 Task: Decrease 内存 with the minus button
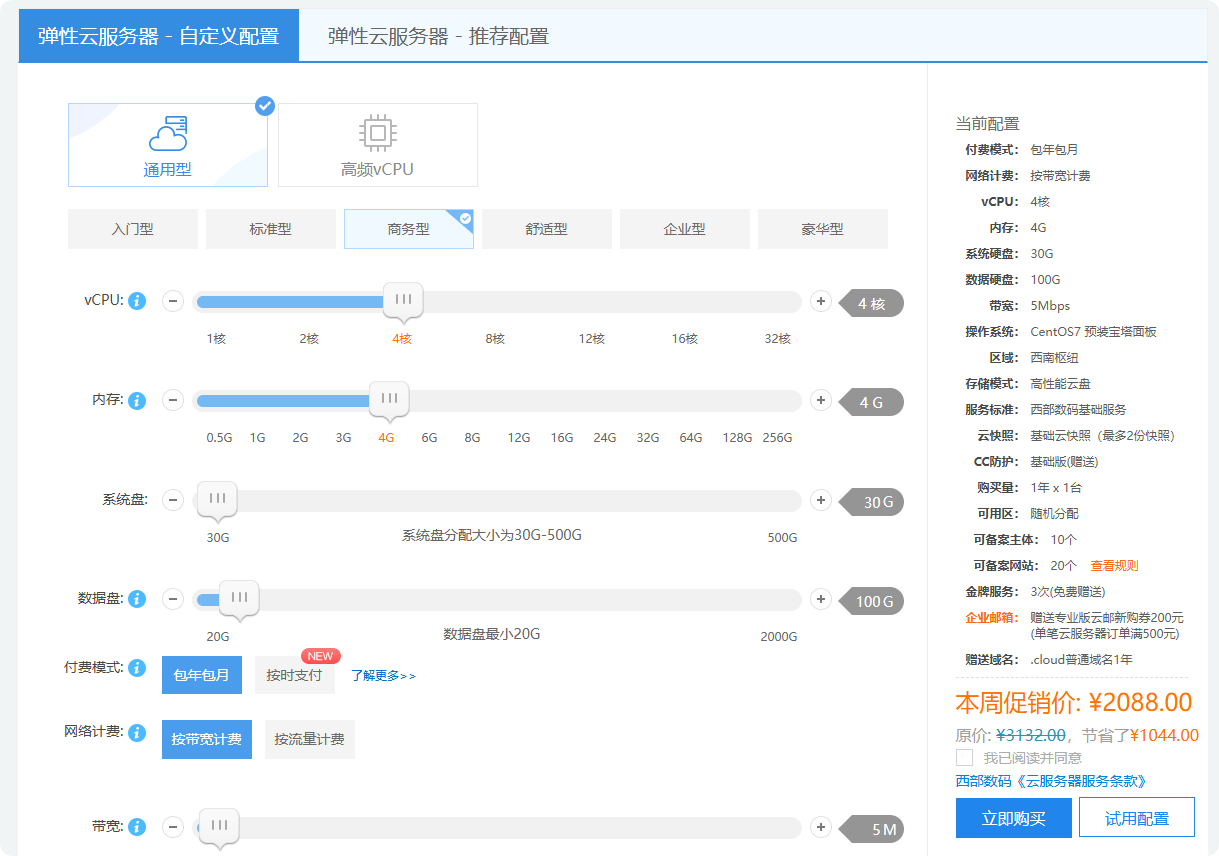173,401
